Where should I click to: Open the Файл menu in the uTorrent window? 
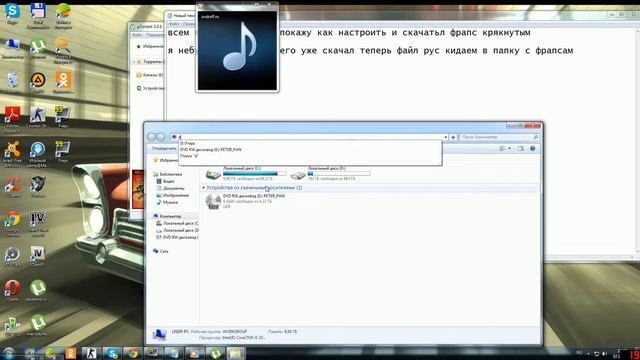(x=137, y=35)
